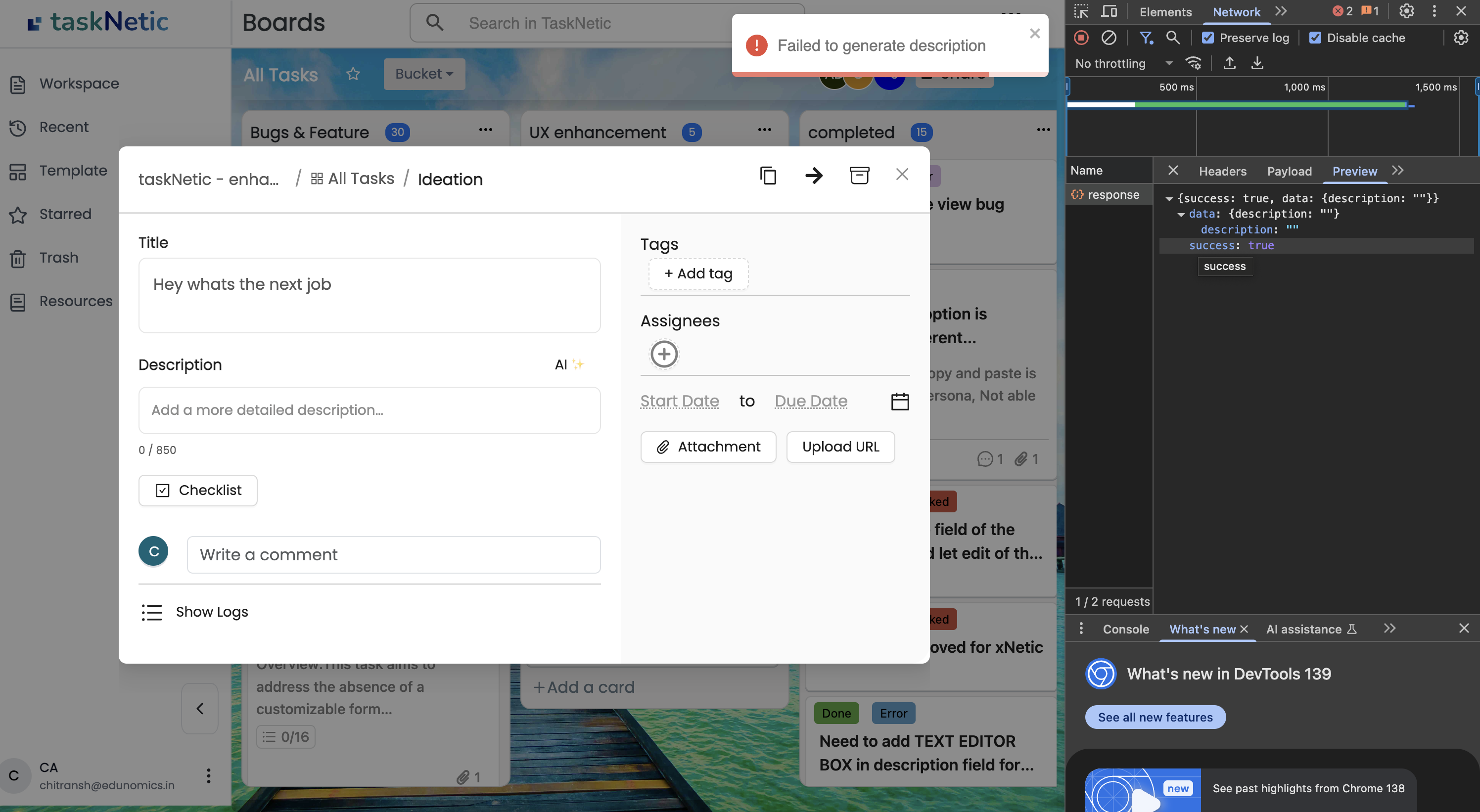Screen dimensions: 1480x812
Task: Show more DevTools panels chevron
Action: coord(1281,11)
